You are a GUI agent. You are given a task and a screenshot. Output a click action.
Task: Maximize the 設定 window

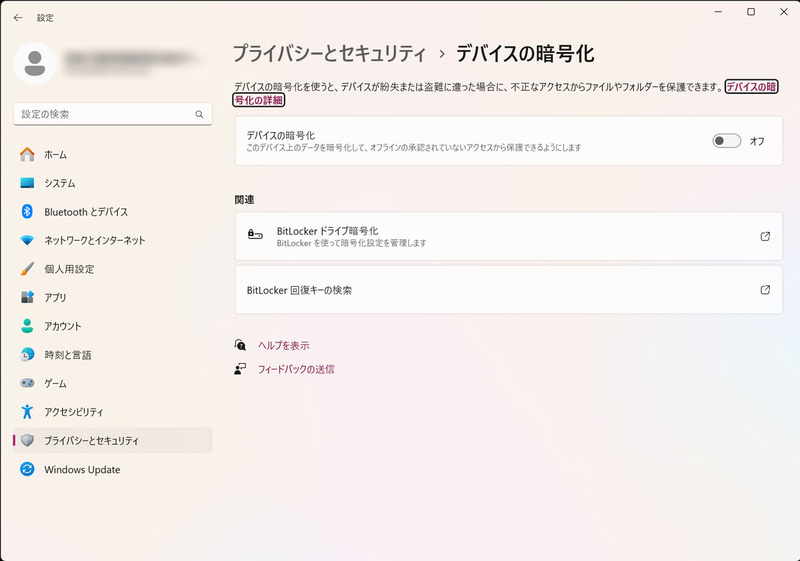(x=751, y=11)
